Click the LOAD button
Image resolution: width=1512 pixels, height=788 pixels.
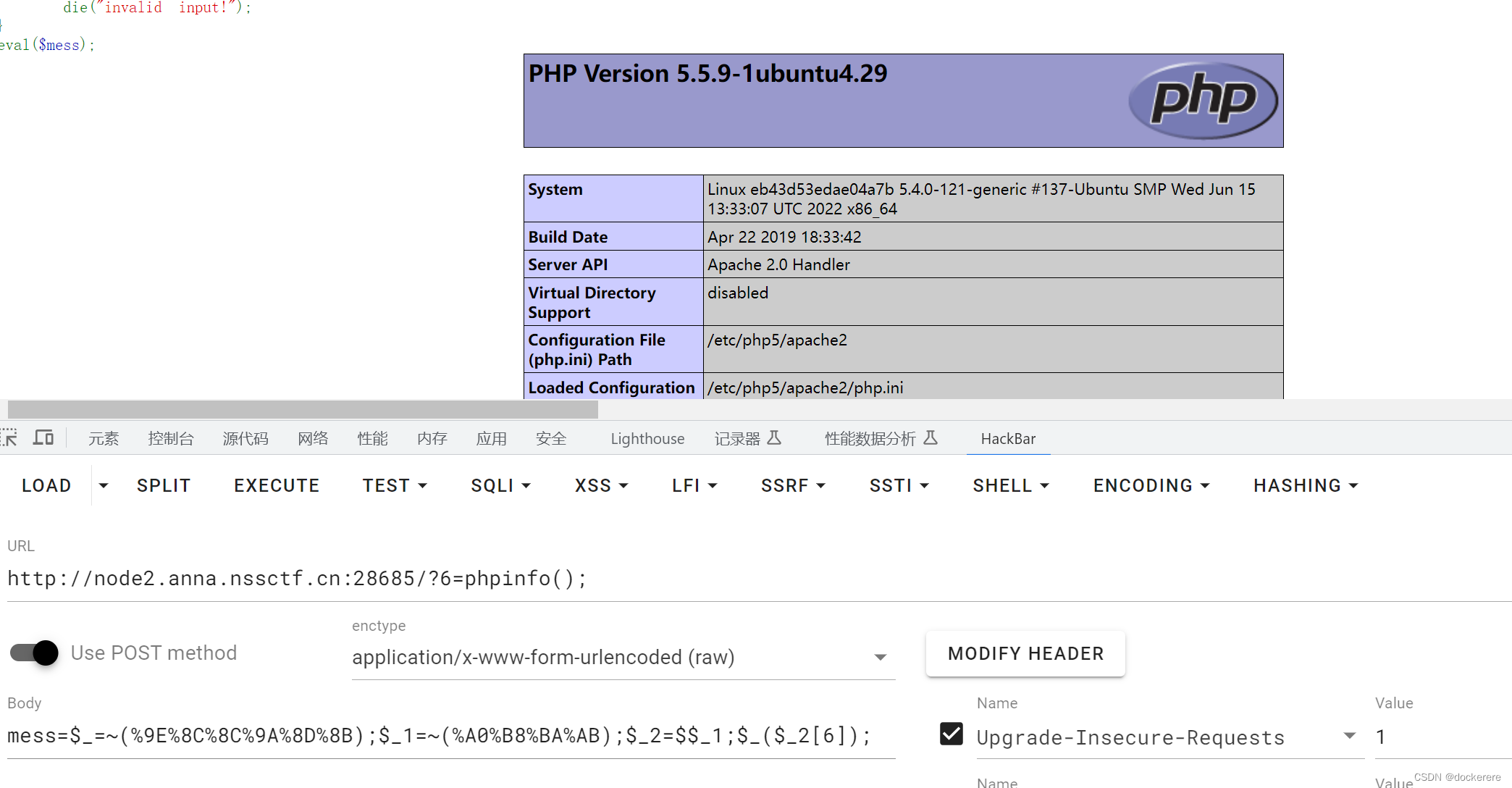pyautogui.click(x=46, y=485)
